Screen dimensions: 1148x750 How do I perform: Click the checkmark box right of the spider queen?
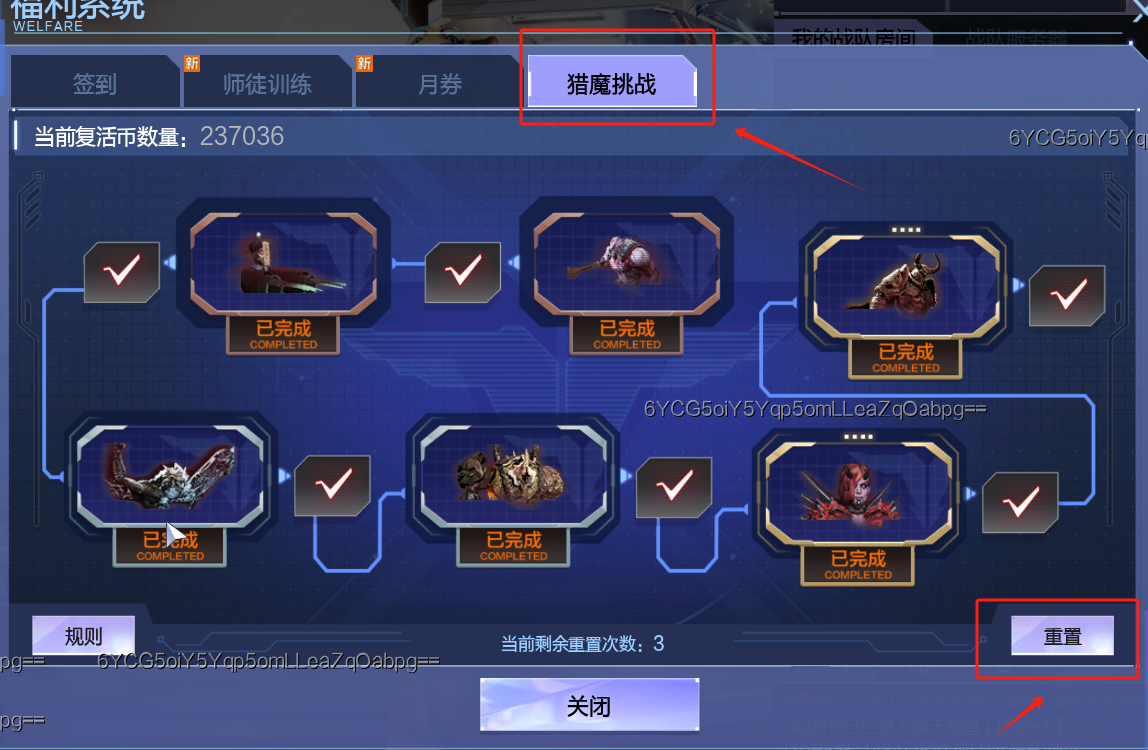[x=1020, y=502]
